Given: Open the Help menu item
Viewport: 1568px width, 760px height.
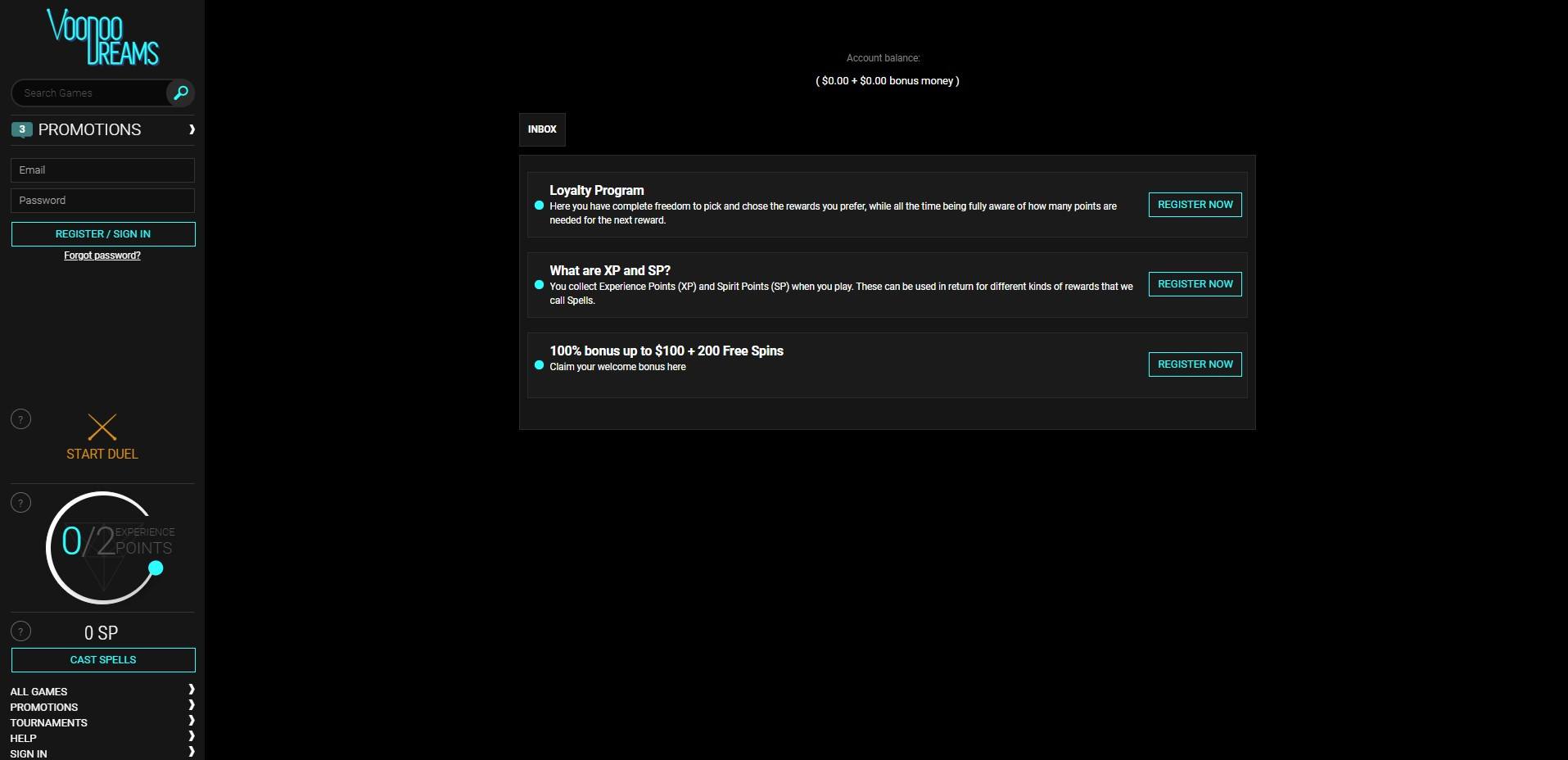Looking at the screenshot, I should [23, 738].
